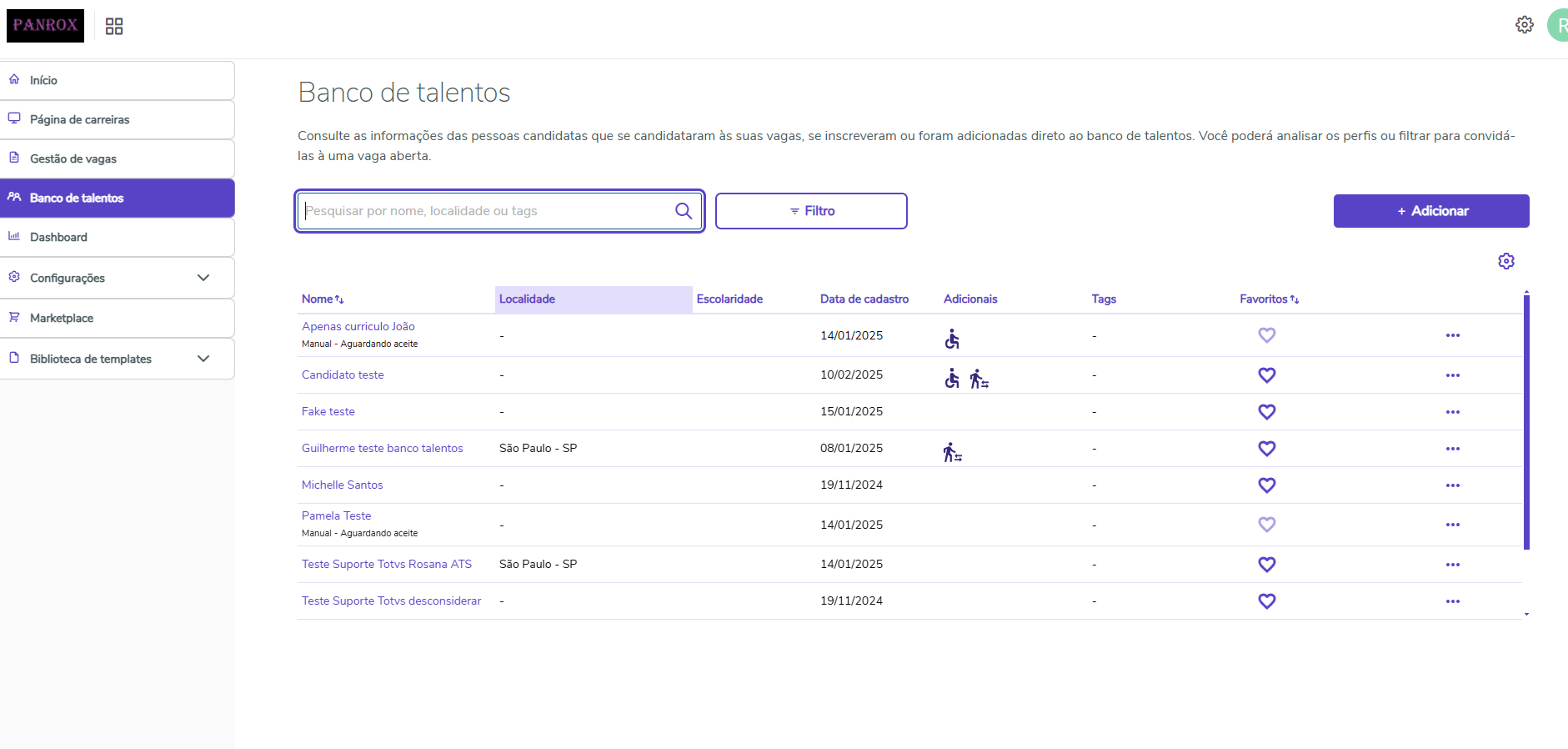
Task: Open more options for Guilherme teste banco talentos
Action: tap(1453, 449)
